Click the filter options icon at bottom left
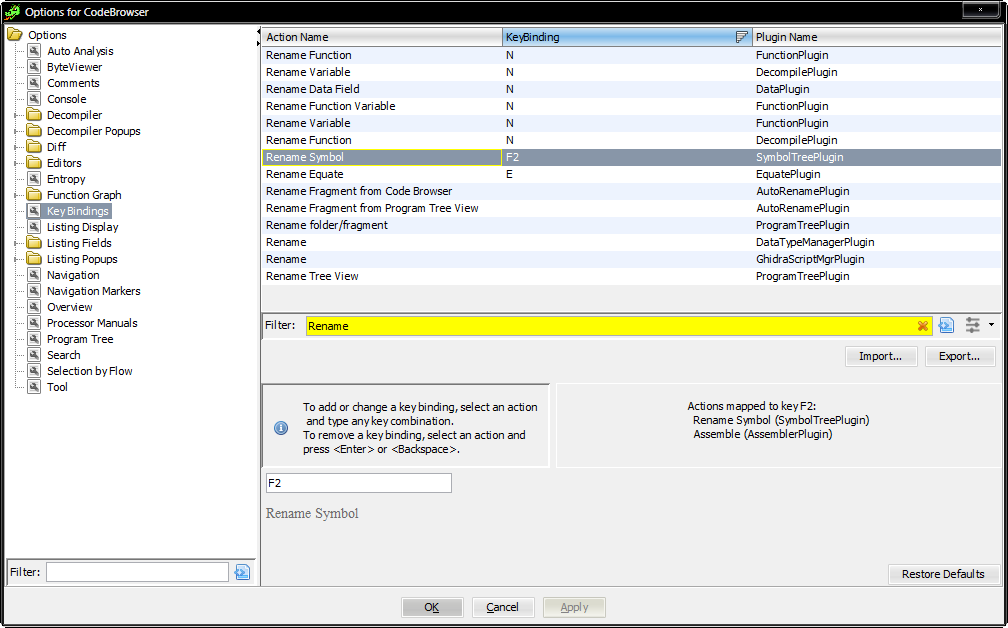Viewport: 1008px width, 628px height. click(240, 571)
